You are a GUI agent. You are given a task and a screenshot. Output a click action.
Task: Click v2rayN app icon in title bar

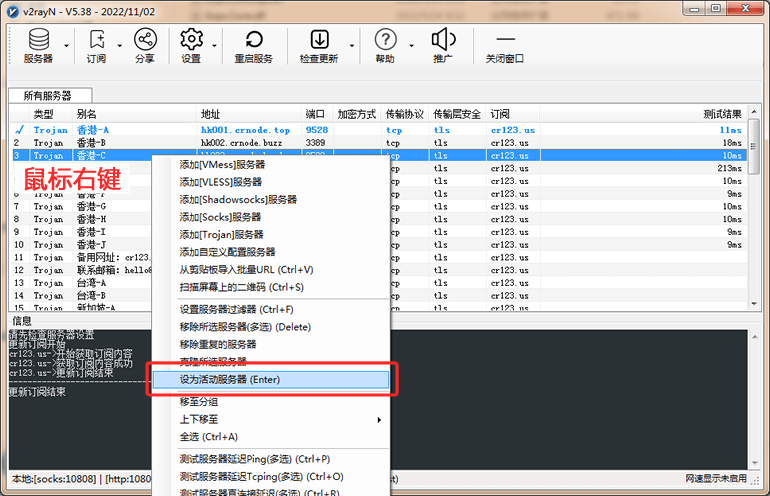coord(13,11)
